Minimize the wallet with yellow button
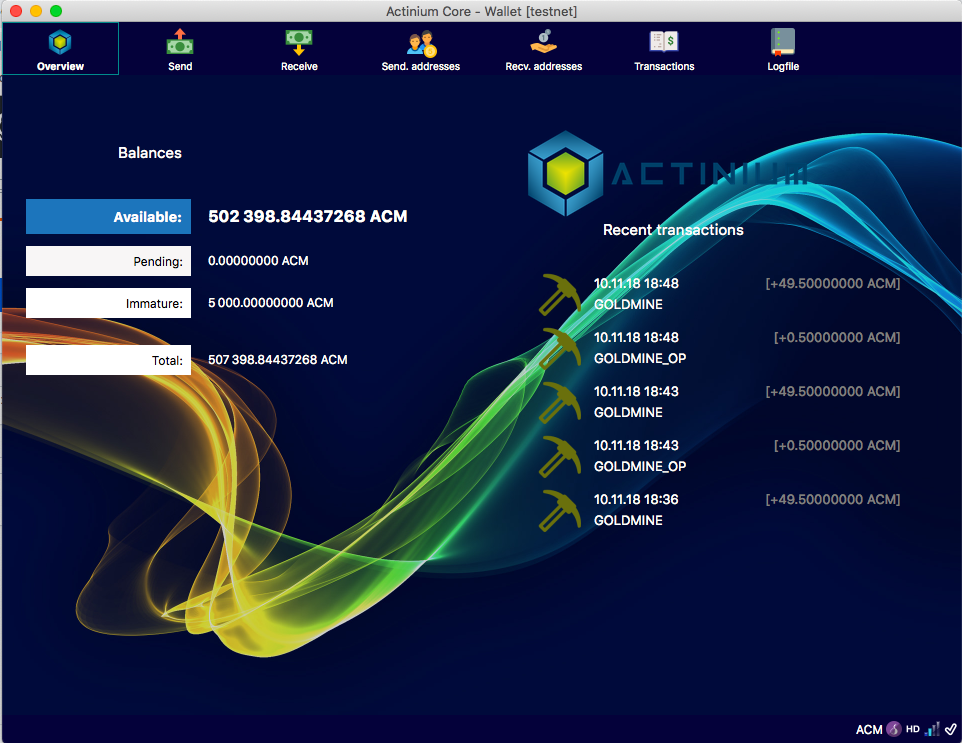The width and height of the screenshot is (962, 743). coord(36,11)
